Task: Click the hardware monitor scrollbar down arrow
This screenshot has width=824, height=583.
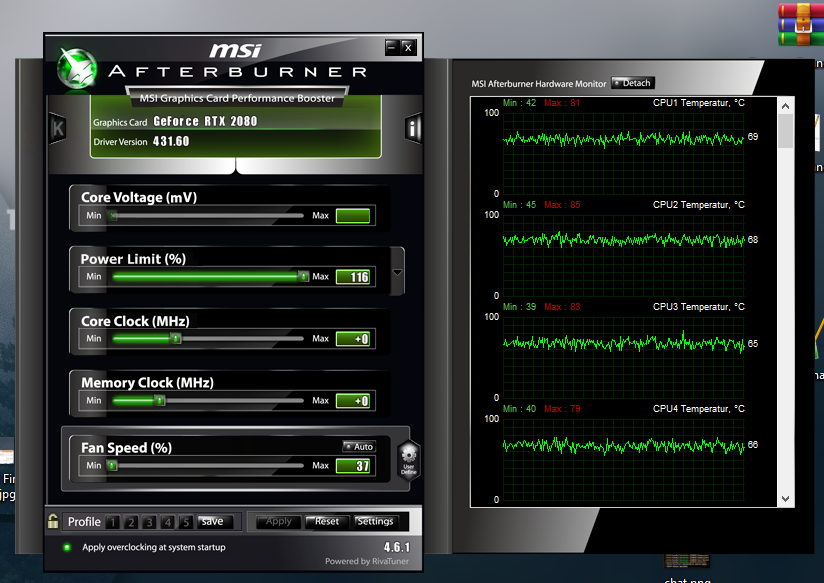Action: coord(785,499)
